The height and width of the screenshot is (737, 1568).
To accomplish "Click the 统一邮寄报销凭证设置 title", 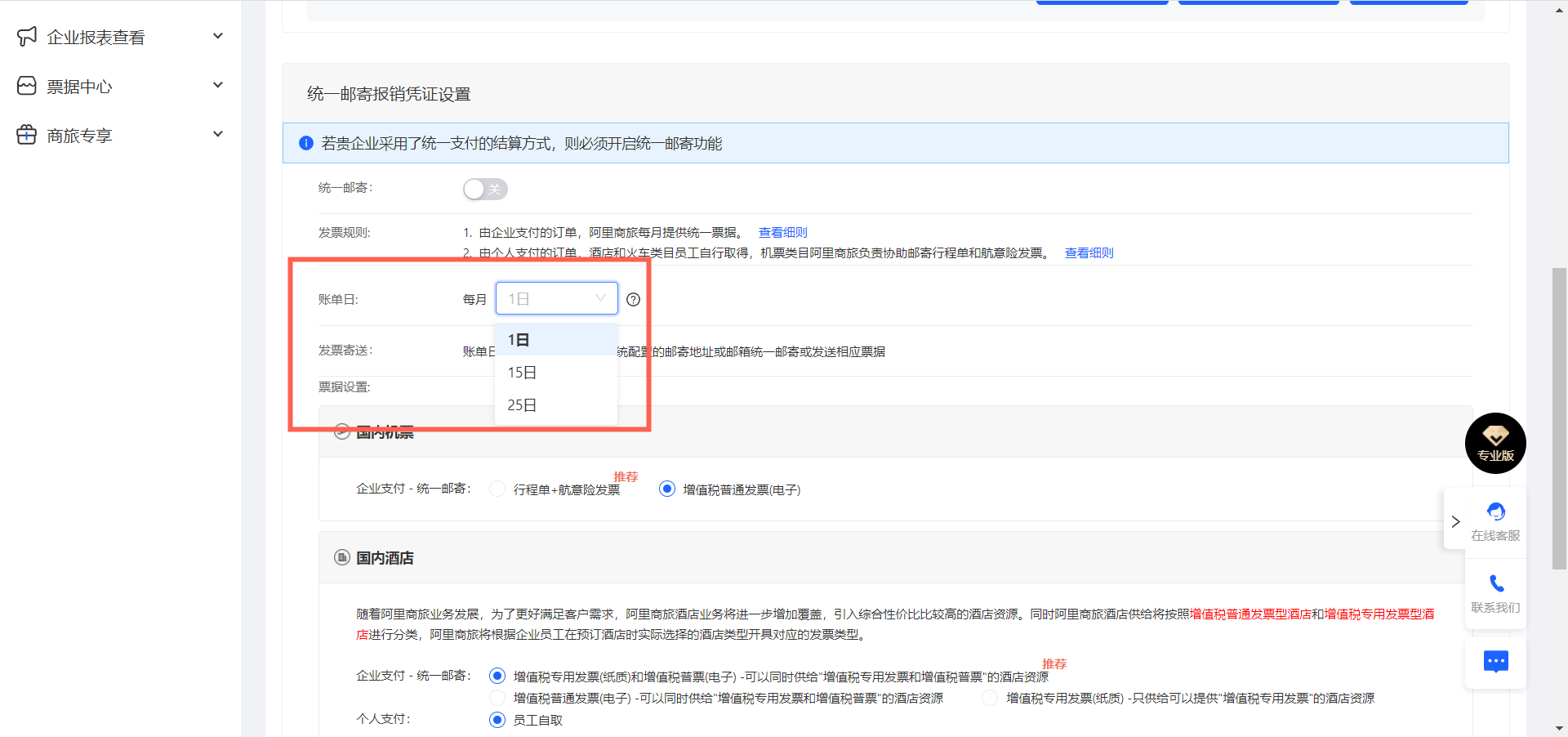I will (389, 94).
